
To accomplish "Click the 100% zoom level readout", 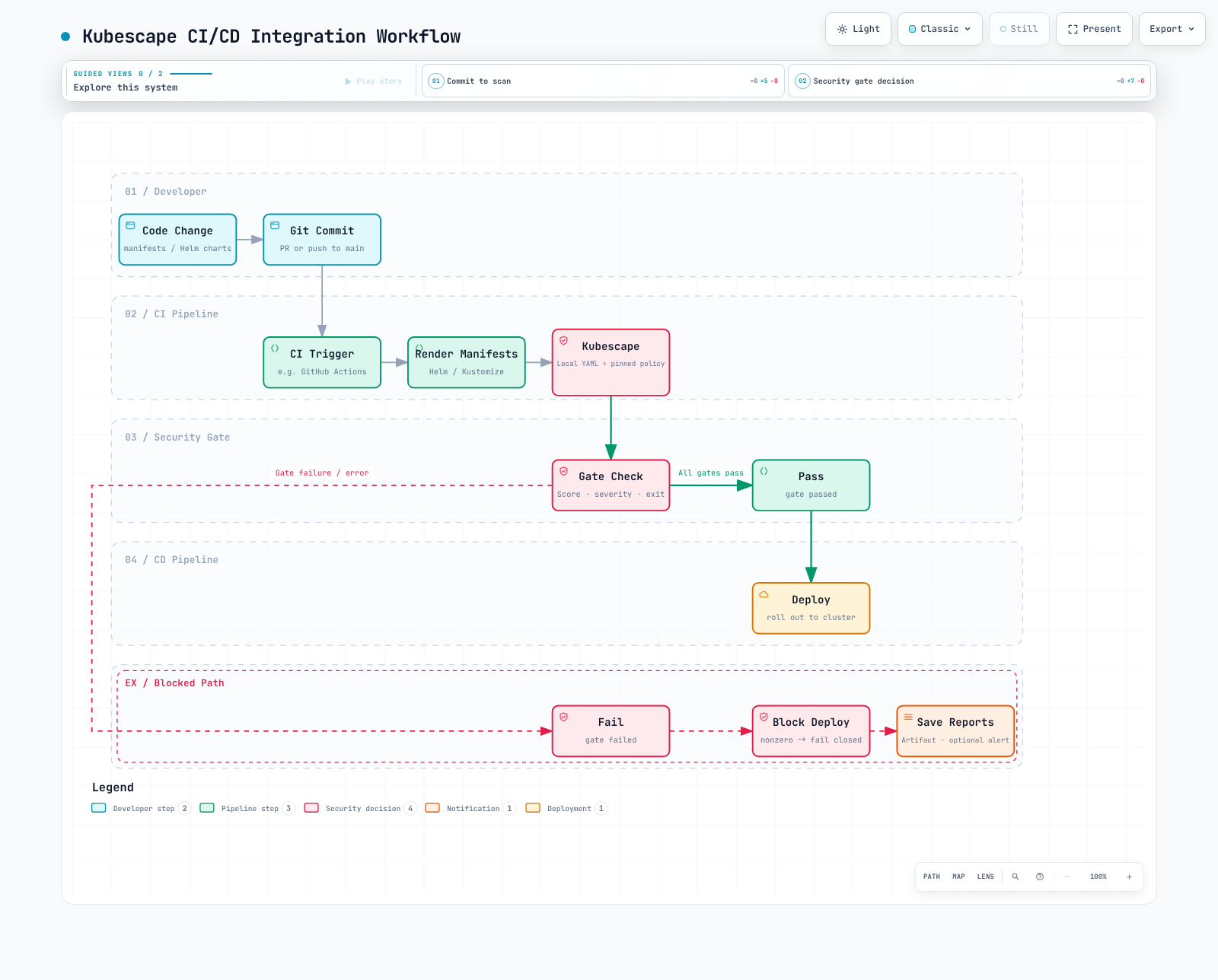I will (1098, 877).
